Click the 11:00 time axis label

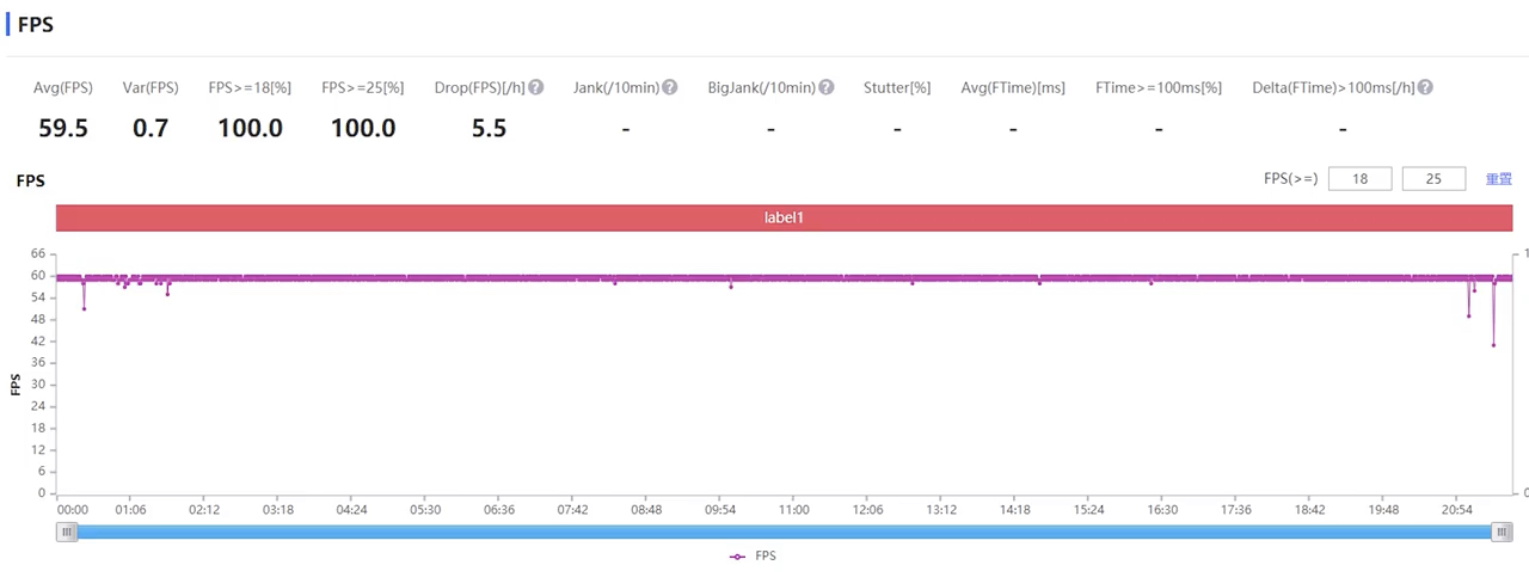[x=794, y=510]
